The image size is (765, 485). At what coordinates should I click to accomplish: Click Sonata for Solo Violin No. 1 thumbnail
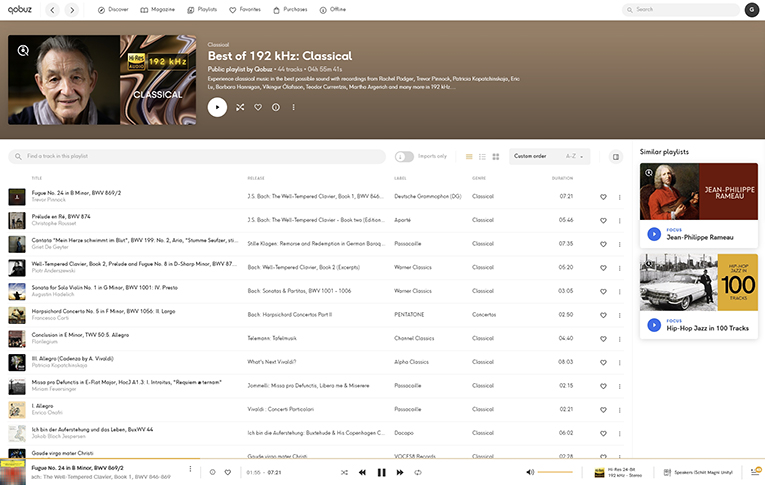coord(17,291)
